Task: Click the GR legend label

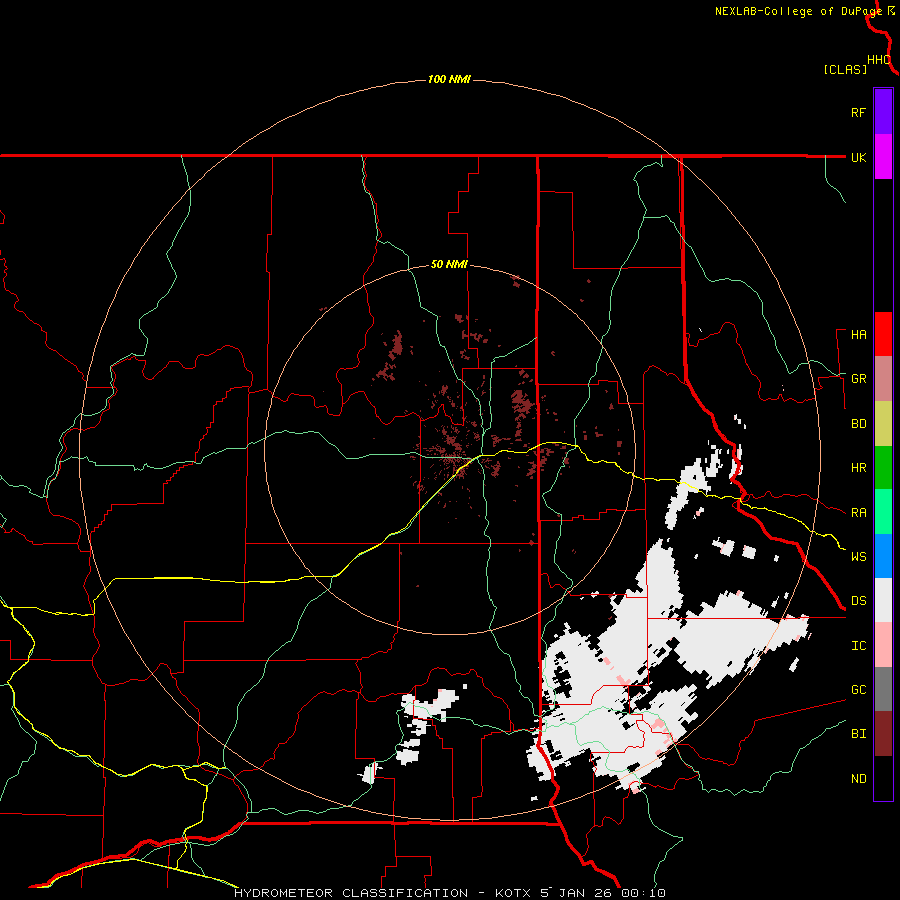Action: (x=858, y=379)
